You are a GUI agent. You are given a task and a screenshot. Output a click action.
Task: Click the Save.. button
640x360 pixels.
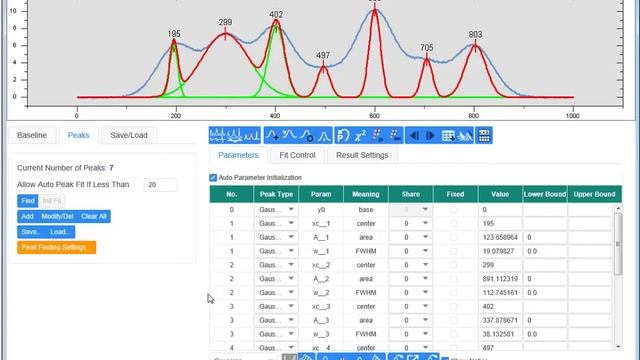31,232
